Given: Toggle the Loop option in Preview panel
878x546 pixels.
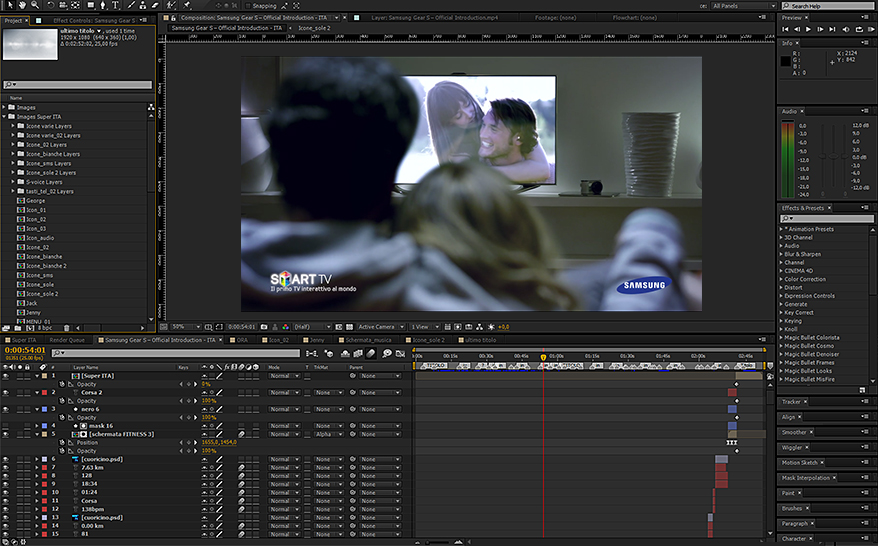Looking at the screenshot, I should (859, 29).
